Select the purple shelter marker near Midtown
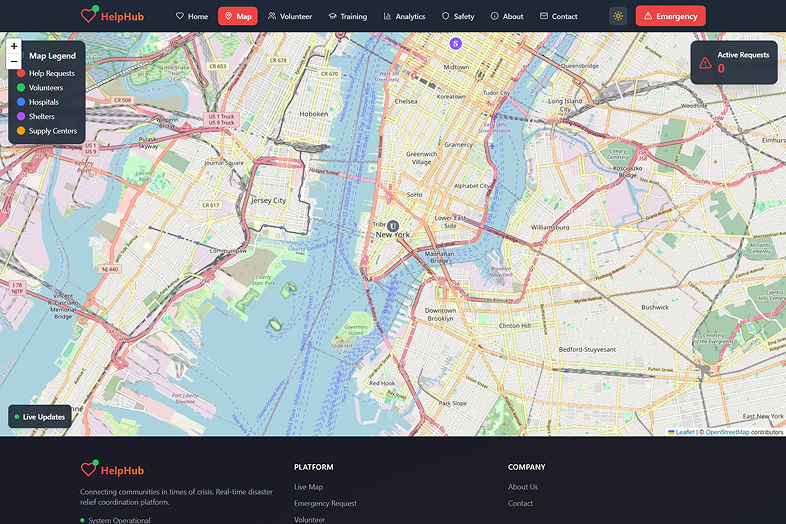 (455, 44)
